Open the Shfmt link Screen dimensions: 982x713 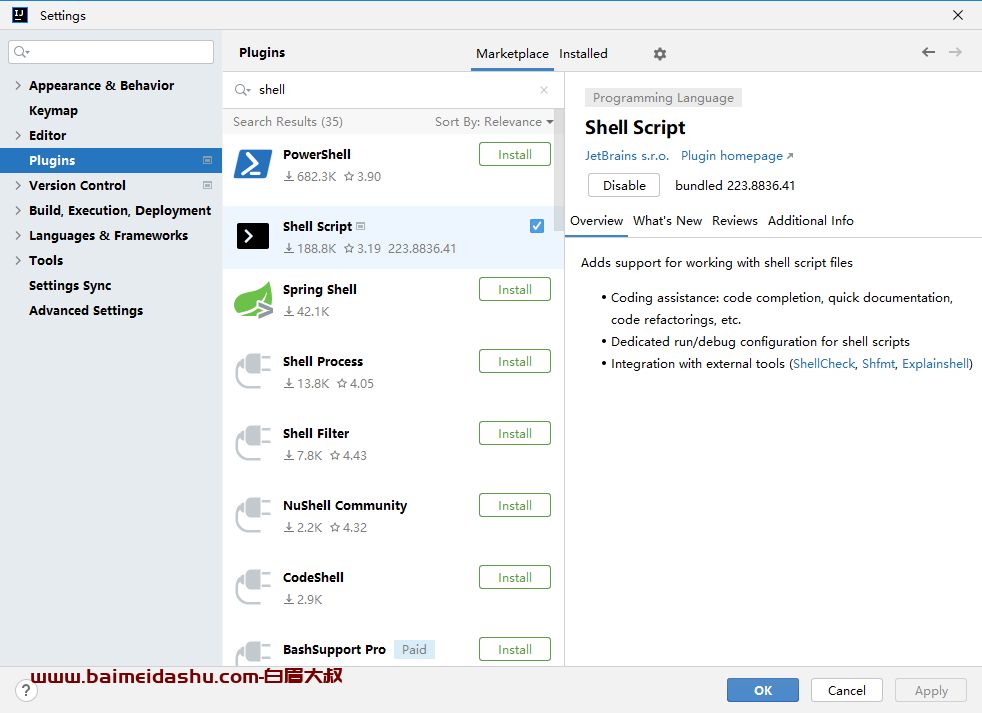coord(878,364)
